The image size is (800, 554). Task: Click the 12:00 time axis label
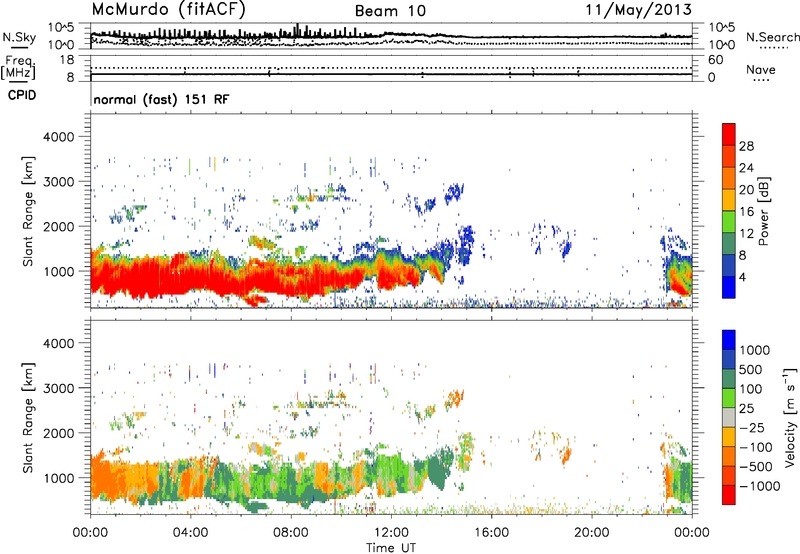point(391,533)
